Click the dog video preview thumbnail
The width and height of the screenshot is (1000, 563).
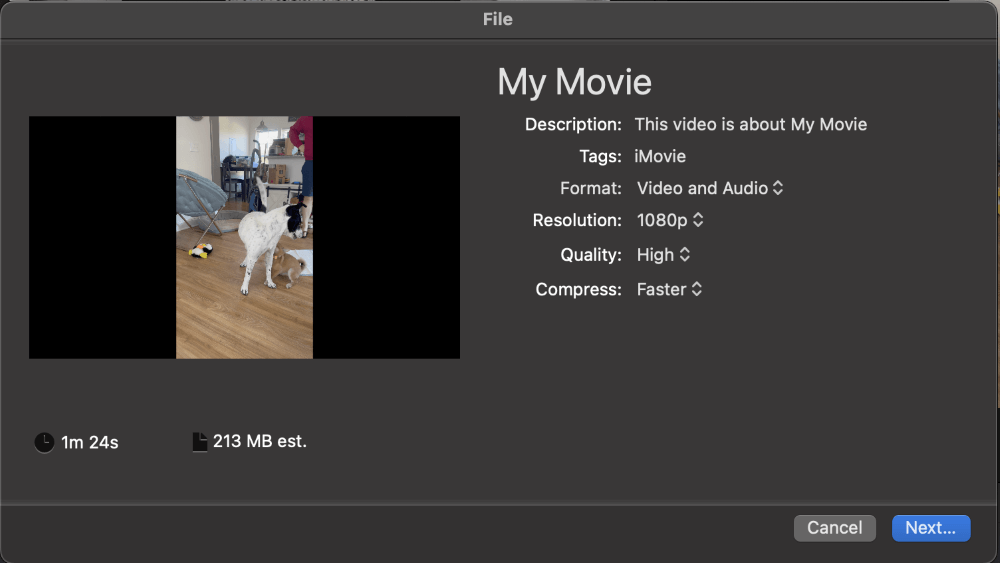coord(244,237)
